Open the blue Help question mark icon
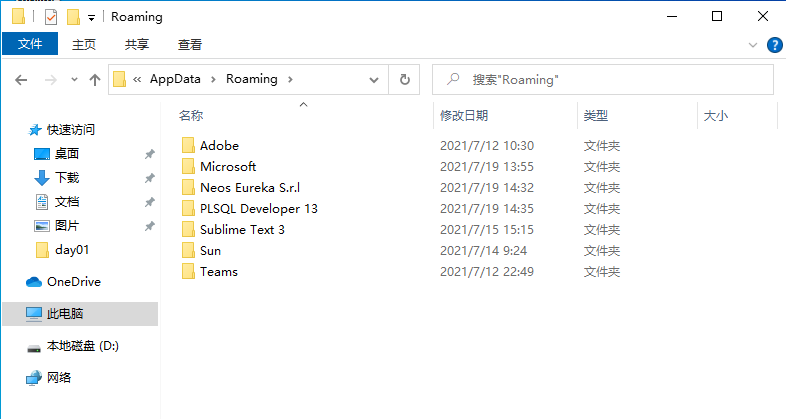The image size is (786, 419). tap(774, 45)
